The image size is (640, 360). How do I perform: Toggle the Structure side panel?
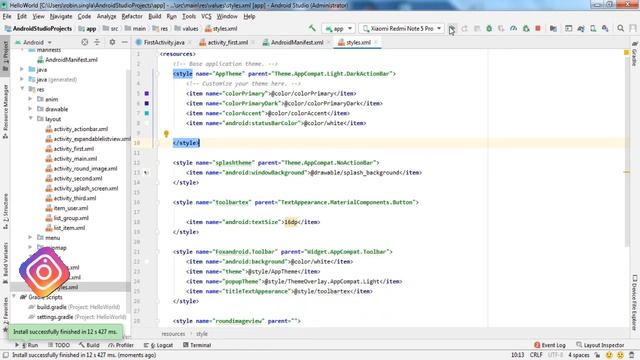pos(5,211)
